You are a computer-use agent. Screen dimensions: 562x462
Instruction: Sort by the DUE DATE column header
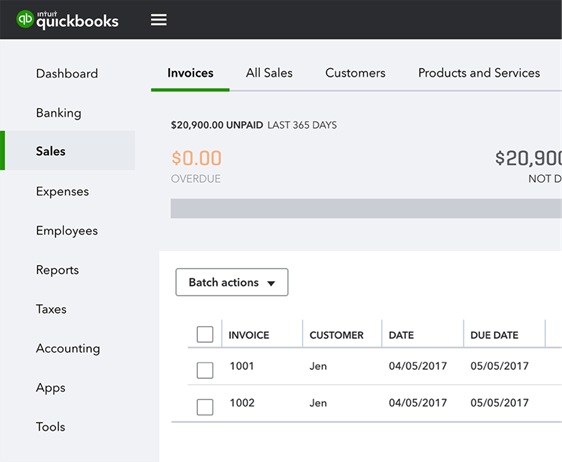click(x=494, y=335)
